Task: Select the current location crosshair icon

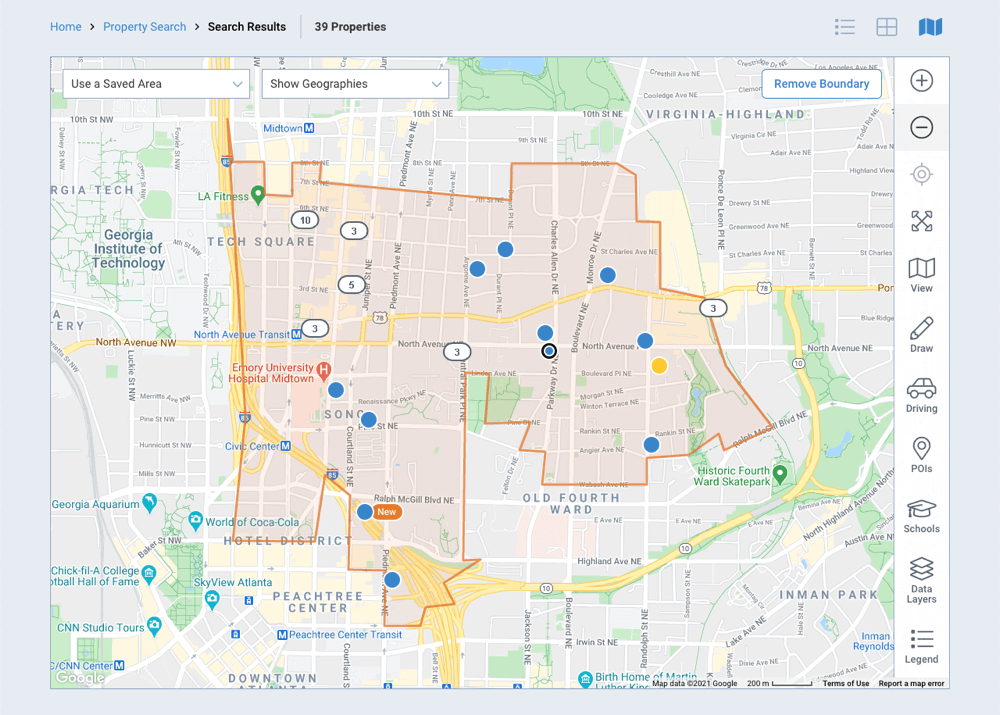Action: pyautogui.click(x=922, y=174)
